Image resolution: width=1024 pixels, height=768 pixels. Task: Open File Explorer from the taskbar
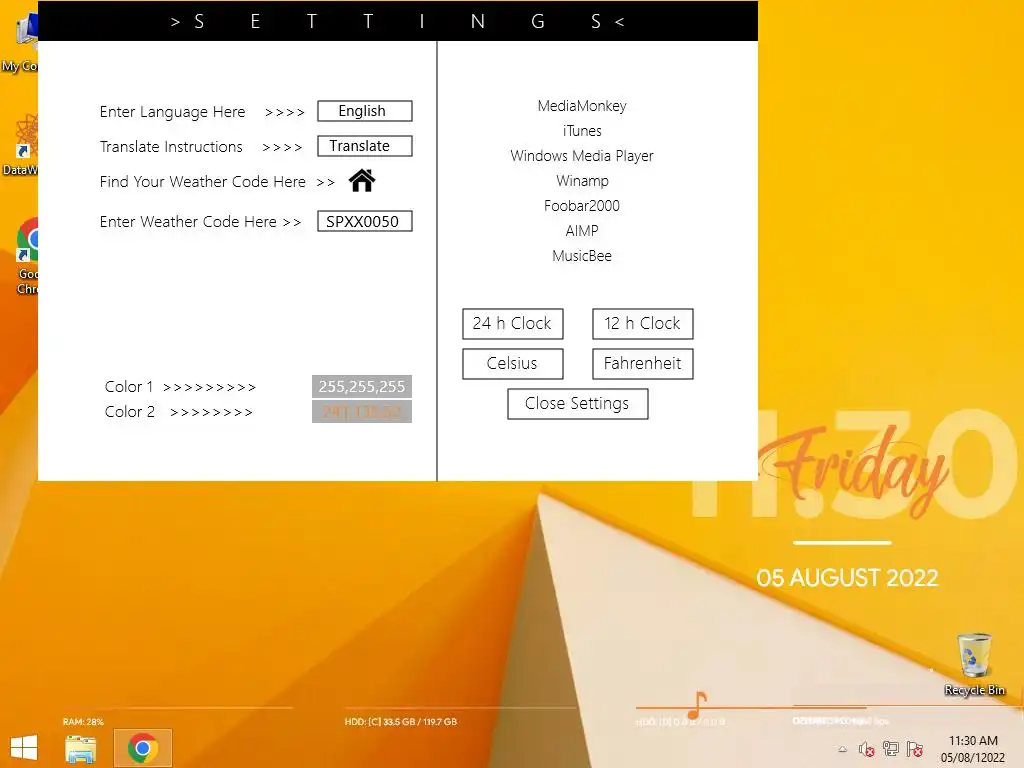point(80,748)
